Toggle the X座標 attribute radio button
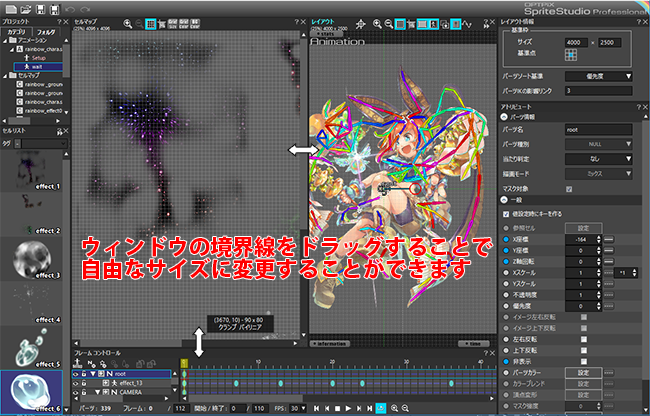This screenshot has height=416, width=650. (506, 239)
